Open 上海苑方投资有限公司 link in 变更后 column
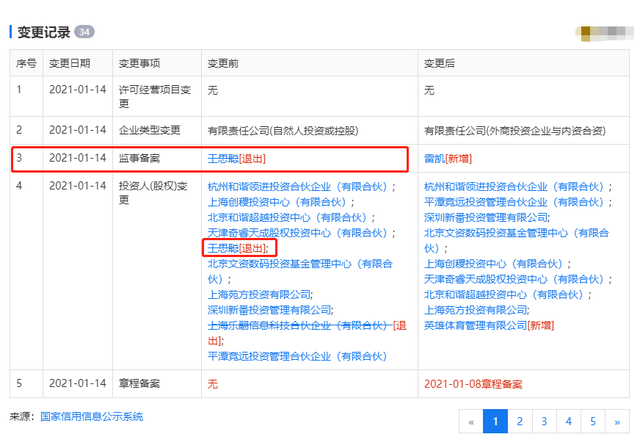Viewport: 640px width, 448px height. pyautogui.click(x=476, y=310)
